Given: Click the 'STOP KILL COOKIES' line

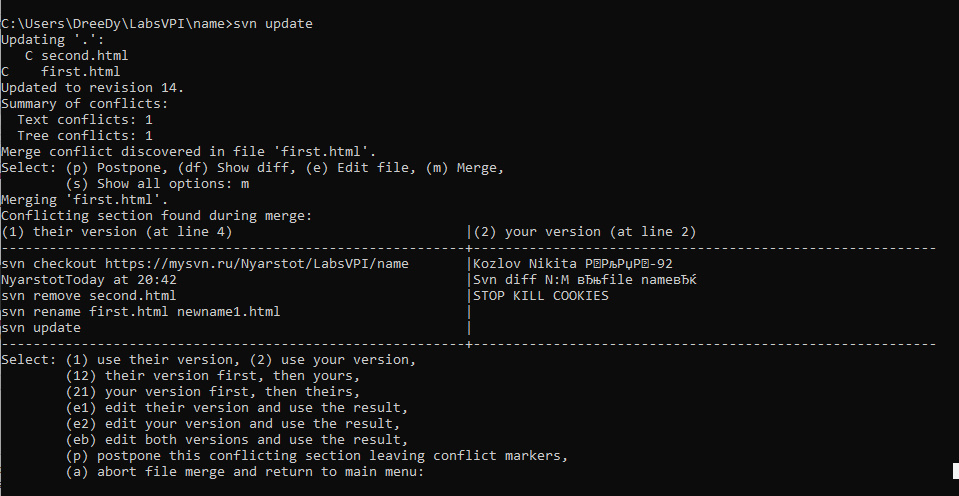Looking at the screenshot, I should (541, 296).
